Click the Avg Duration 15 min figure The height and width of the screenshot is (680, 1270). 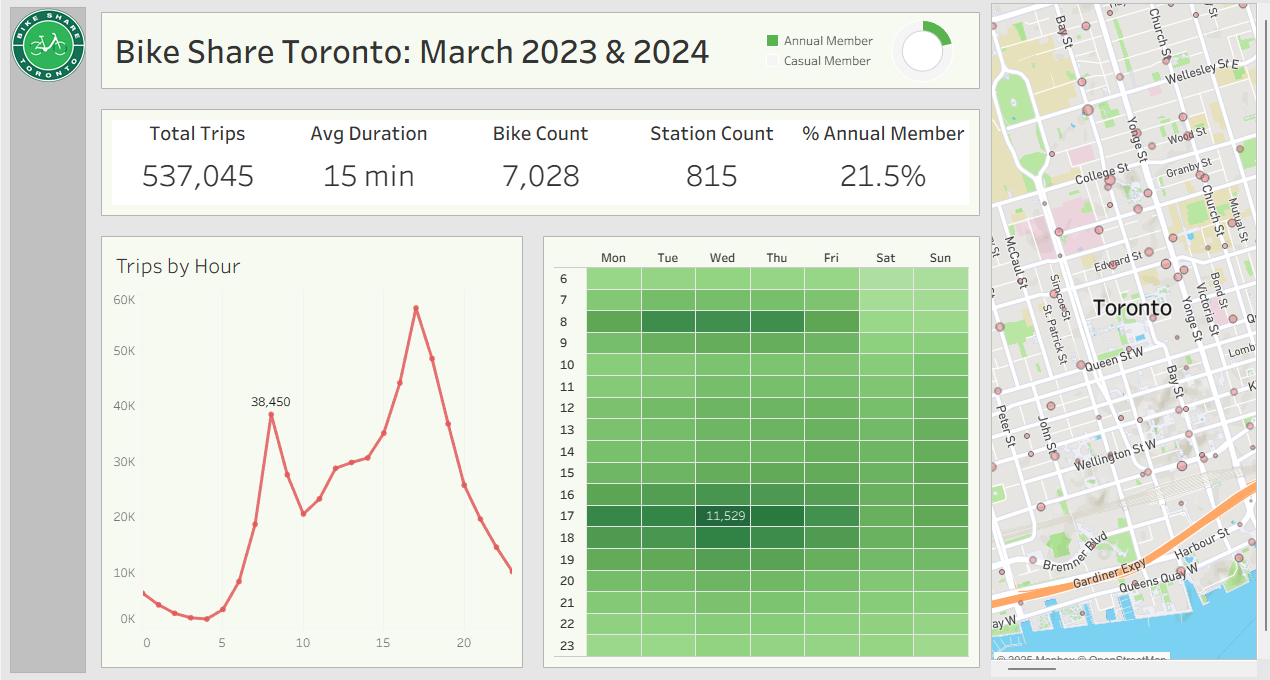click(x=368, y=177)
